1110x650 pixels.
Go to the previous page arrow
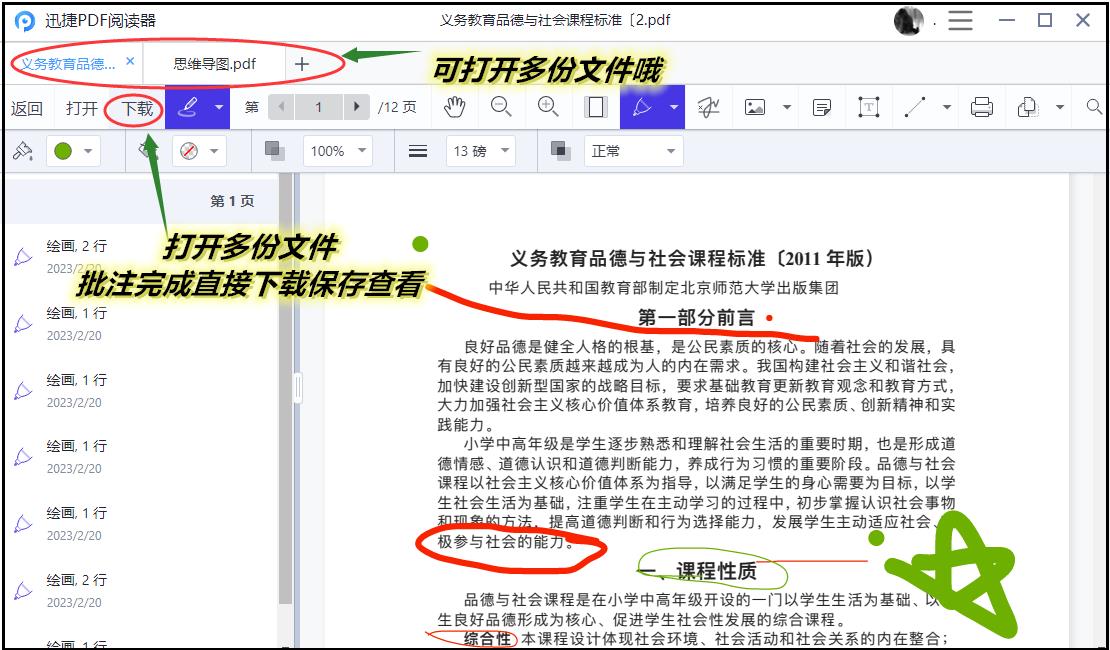coord(281,107)
